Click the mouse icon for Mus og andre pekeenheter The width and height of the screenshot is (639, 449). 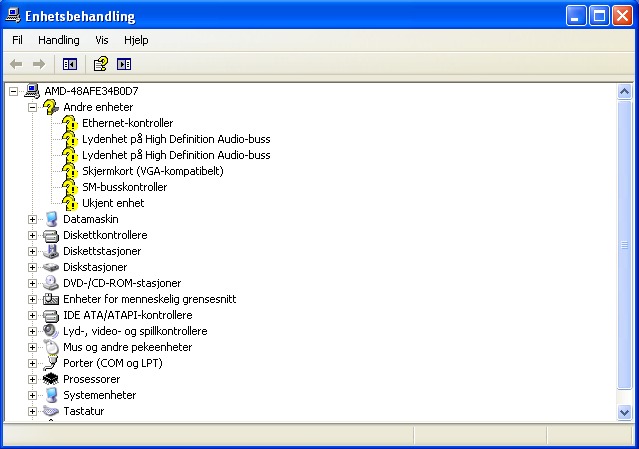51,347
